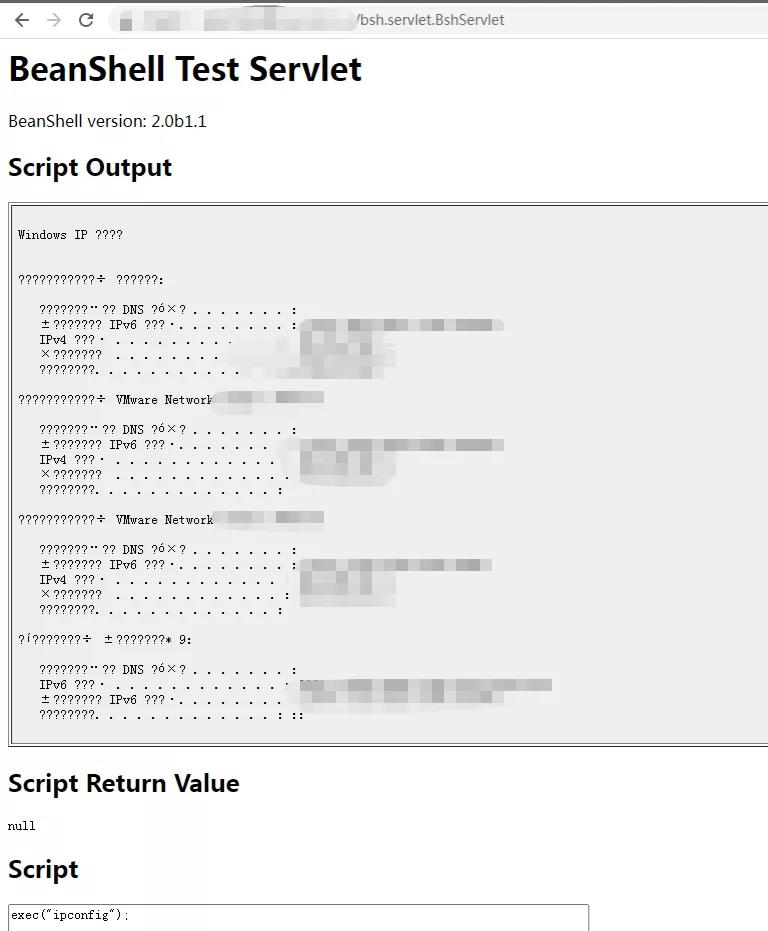The height and width of the screenshot is (931, 768).
Task: Click the first blurred IPv6 address value
Action: tap(402, 325)
